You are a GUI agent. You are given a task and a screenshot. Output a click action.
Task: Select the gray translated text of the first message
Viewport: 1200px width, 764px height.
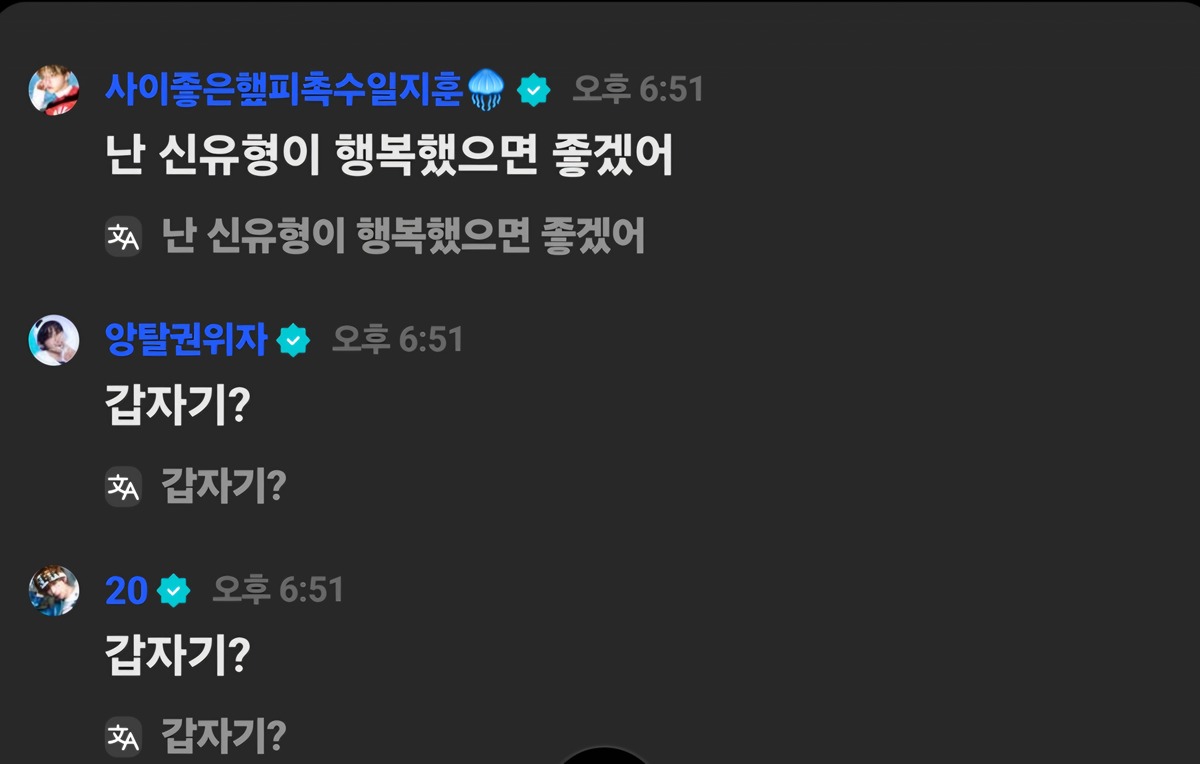[403, 237]
